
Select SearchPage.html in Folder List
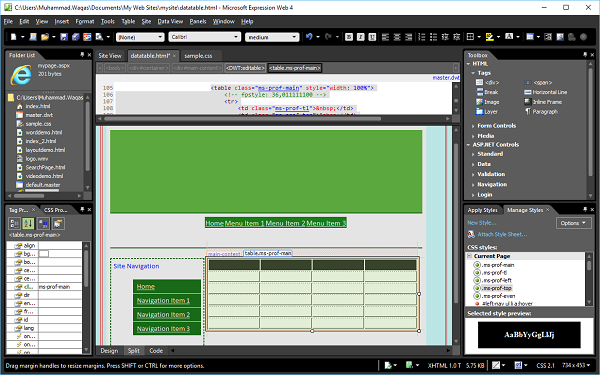[45, 167]
